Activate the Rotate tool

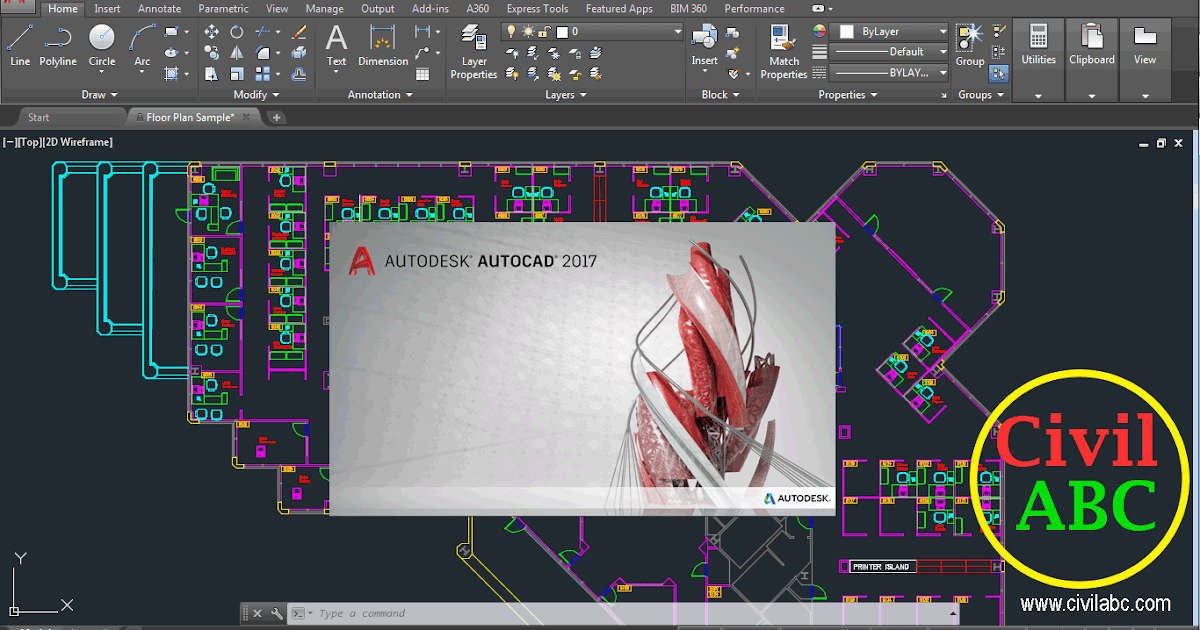click(x=237, y=32)
